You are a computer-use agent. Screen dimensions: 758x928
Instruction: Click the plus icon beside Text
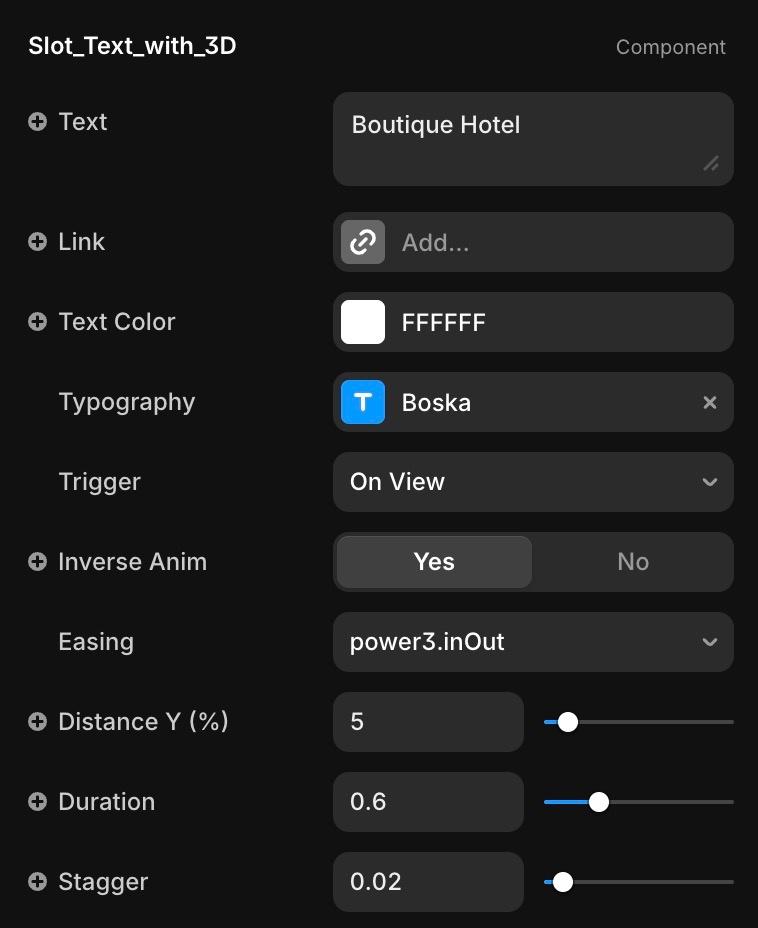click(38, 122)
